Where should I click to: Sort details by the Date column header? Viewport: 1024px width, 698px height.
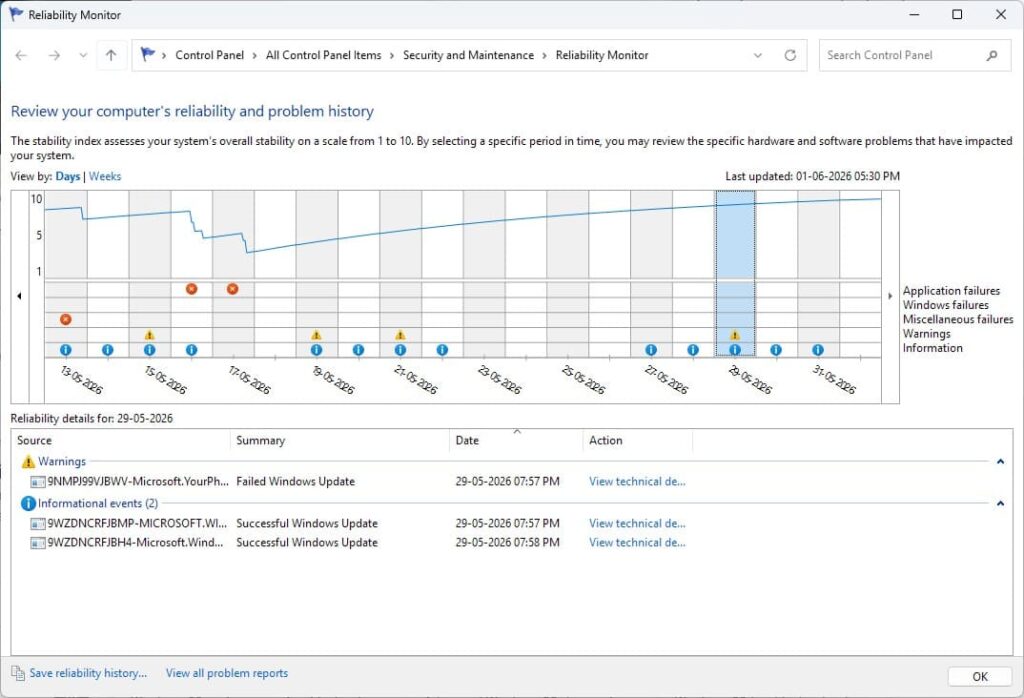click(516, 440)
